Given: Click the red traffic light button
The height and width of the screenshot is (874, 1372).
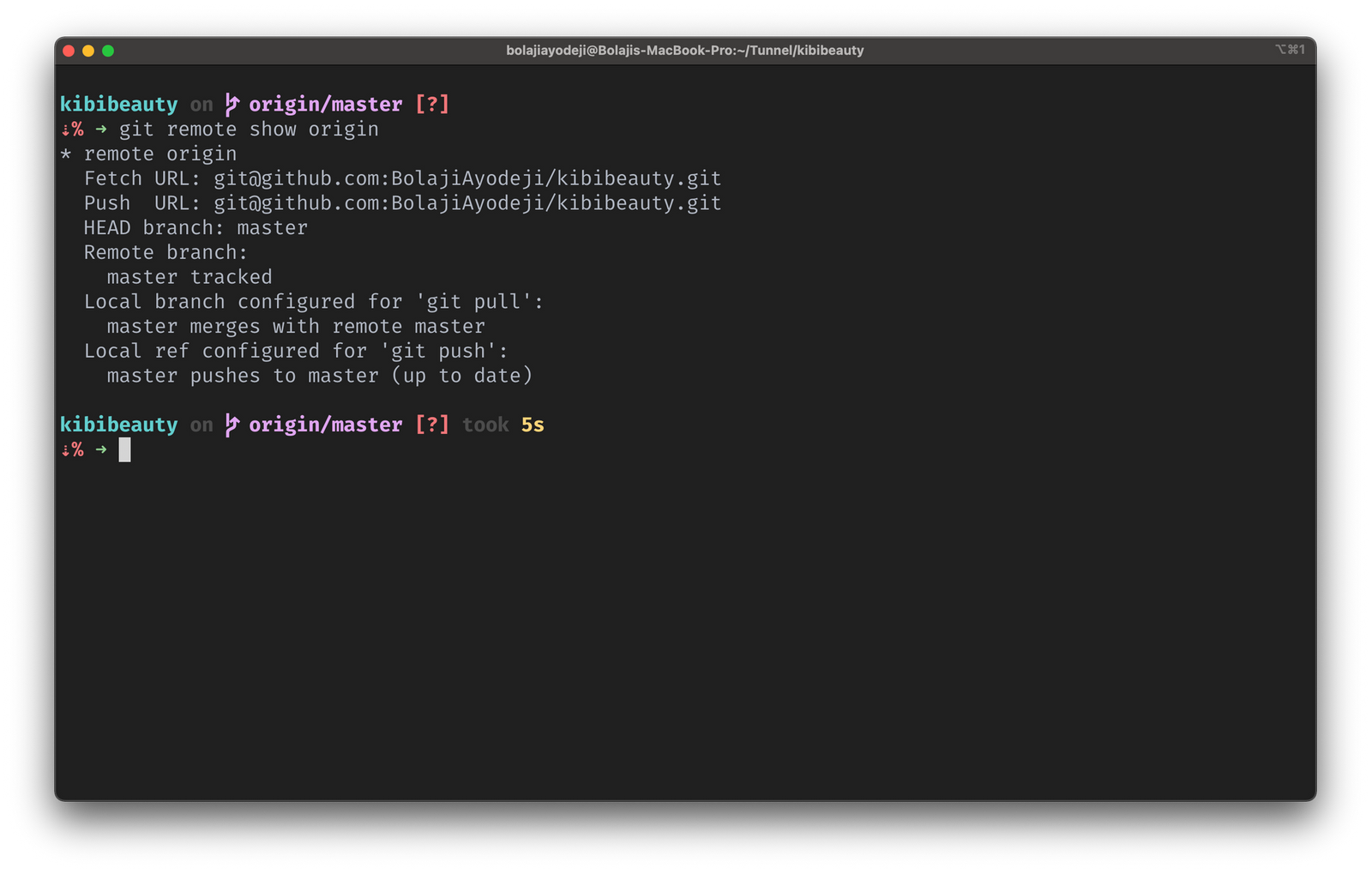Looking at the screenshot, I should pos(68,51).
